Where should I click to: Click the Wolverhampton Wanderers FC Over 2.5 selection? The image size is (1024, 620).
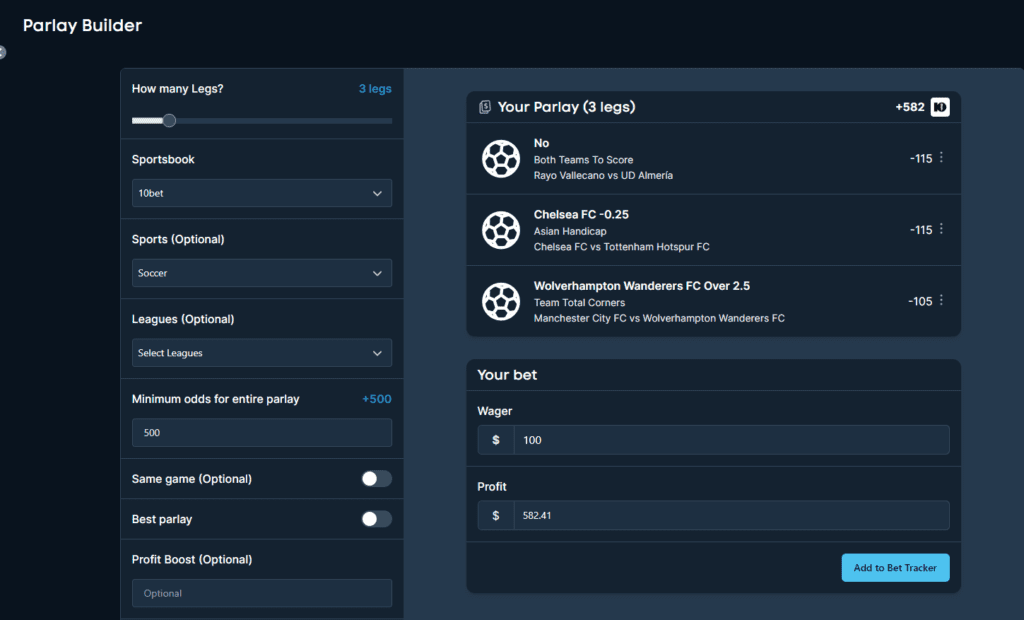(641, 286)
